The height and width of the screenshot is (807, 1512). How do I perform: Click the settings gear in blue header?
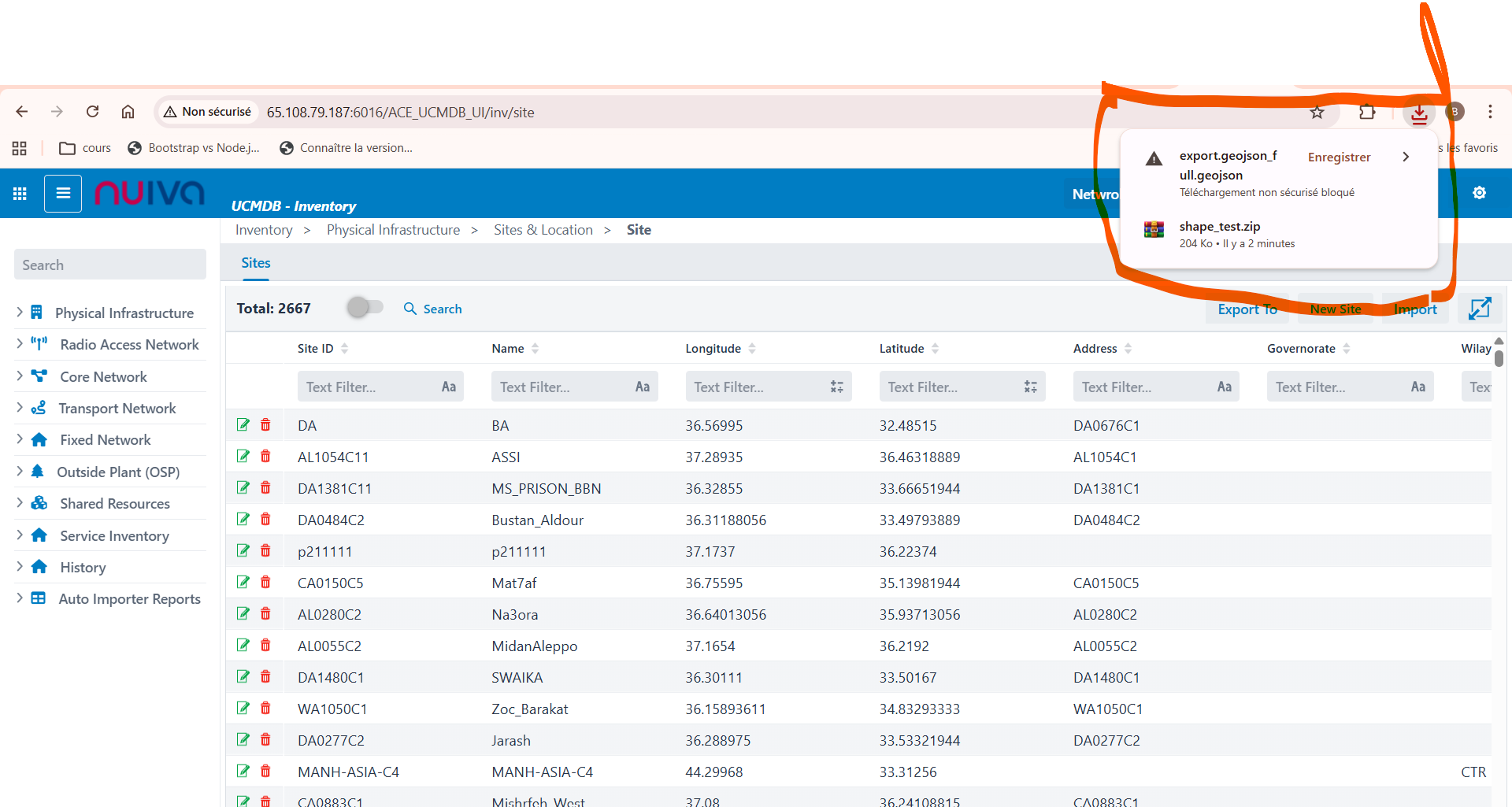pyautogui.click(x=1479, y=193)
